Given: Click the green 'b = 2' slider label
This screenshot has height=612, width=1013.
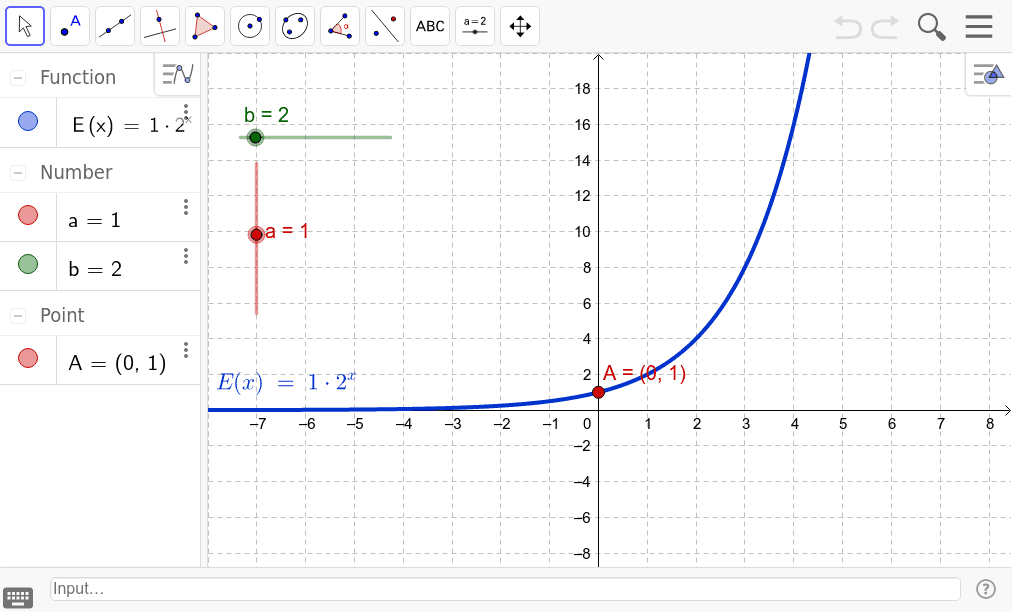Looking at the screenshot, I should pos(266,115).
